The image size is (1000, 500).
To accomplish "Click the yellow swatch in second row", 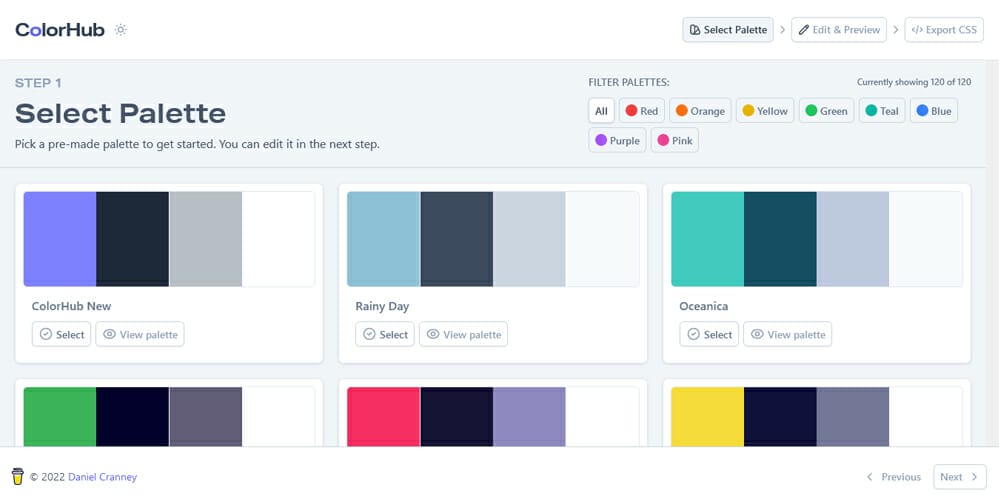I will 707,416.
